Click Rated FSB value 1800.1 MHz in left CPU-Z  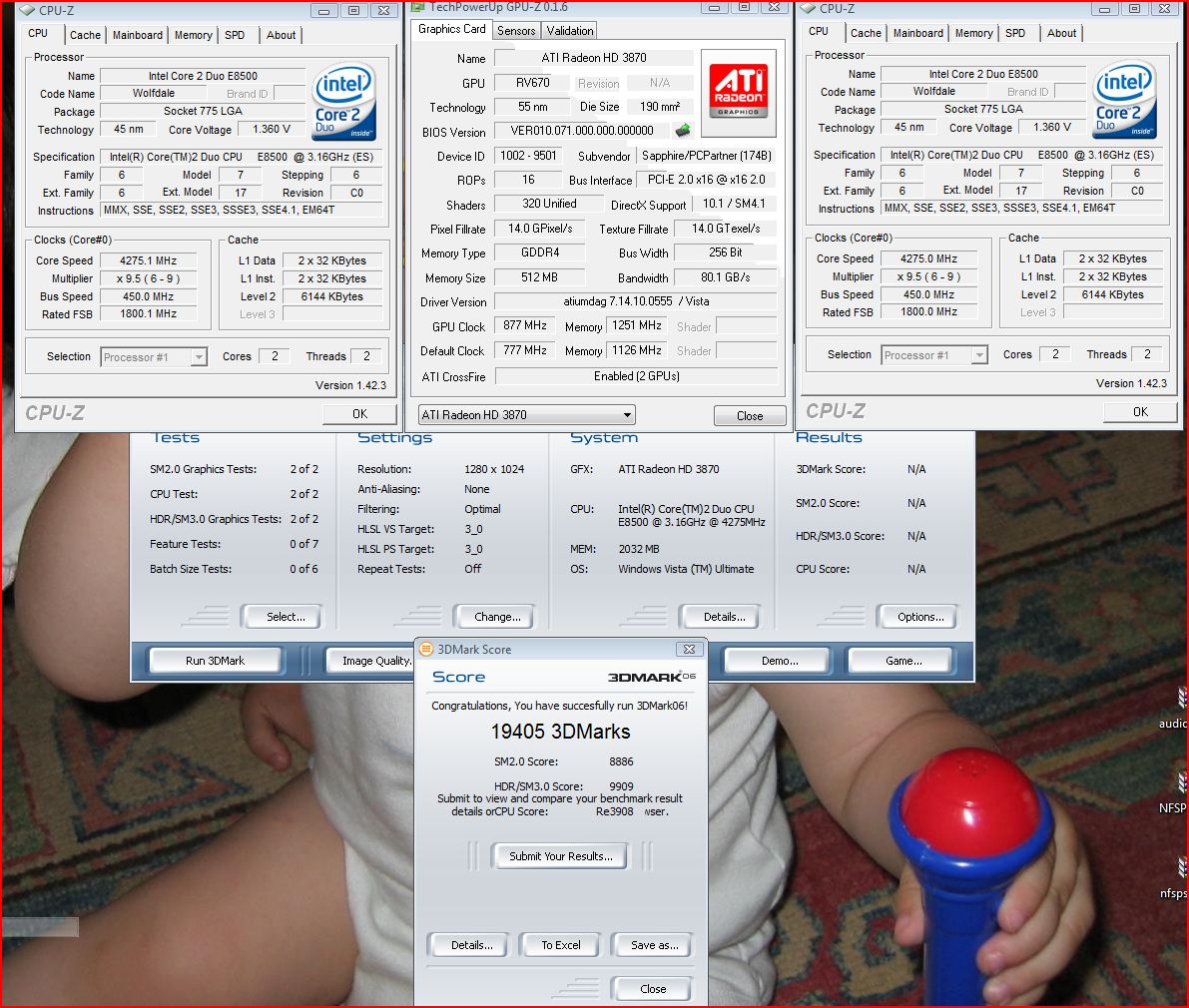coord(148,313)
